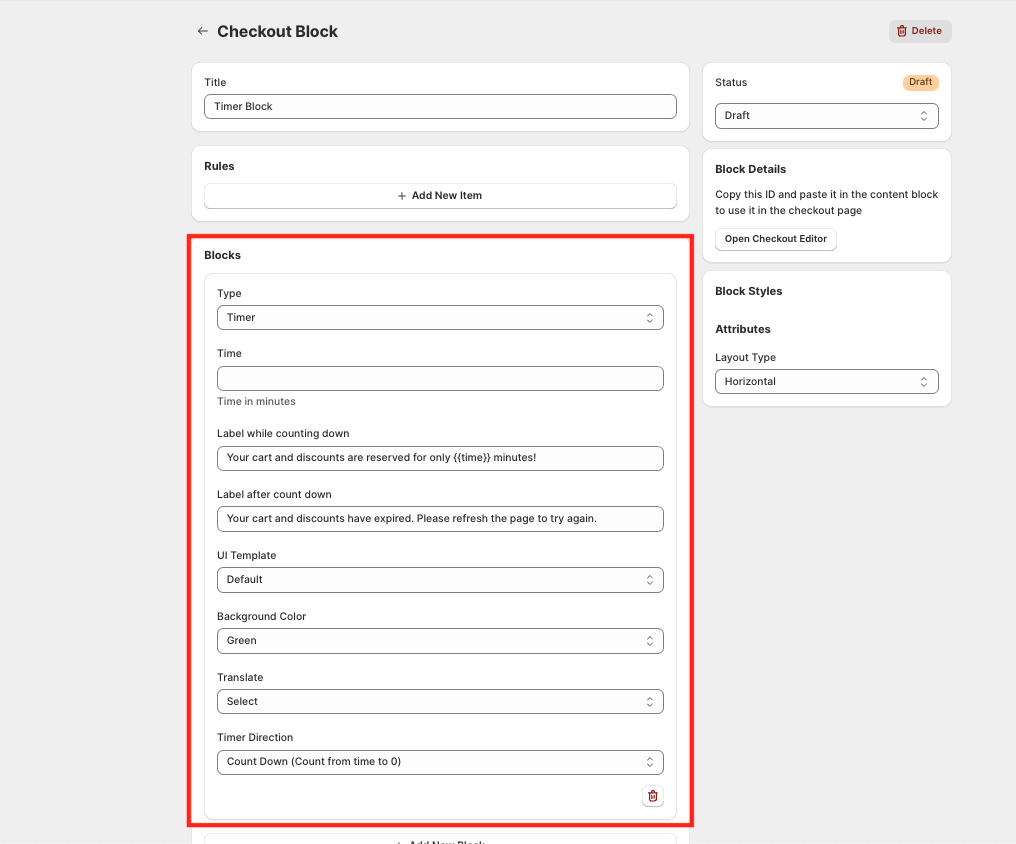
Task: Open the Type dropdown set to Timer
Action: (440, 318)
